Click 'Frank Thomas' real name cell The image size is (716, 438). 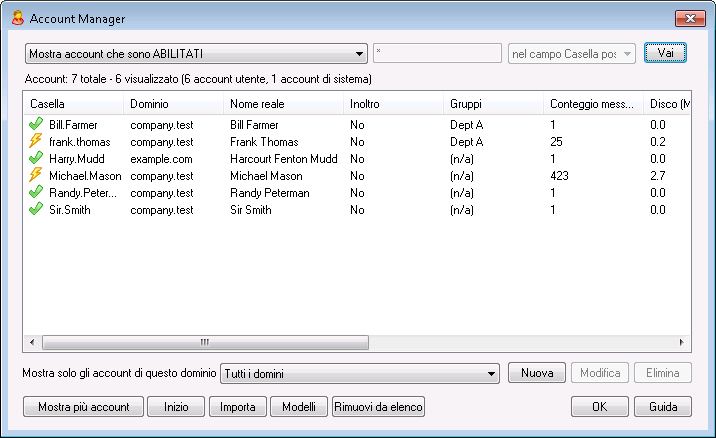point(264,142)
